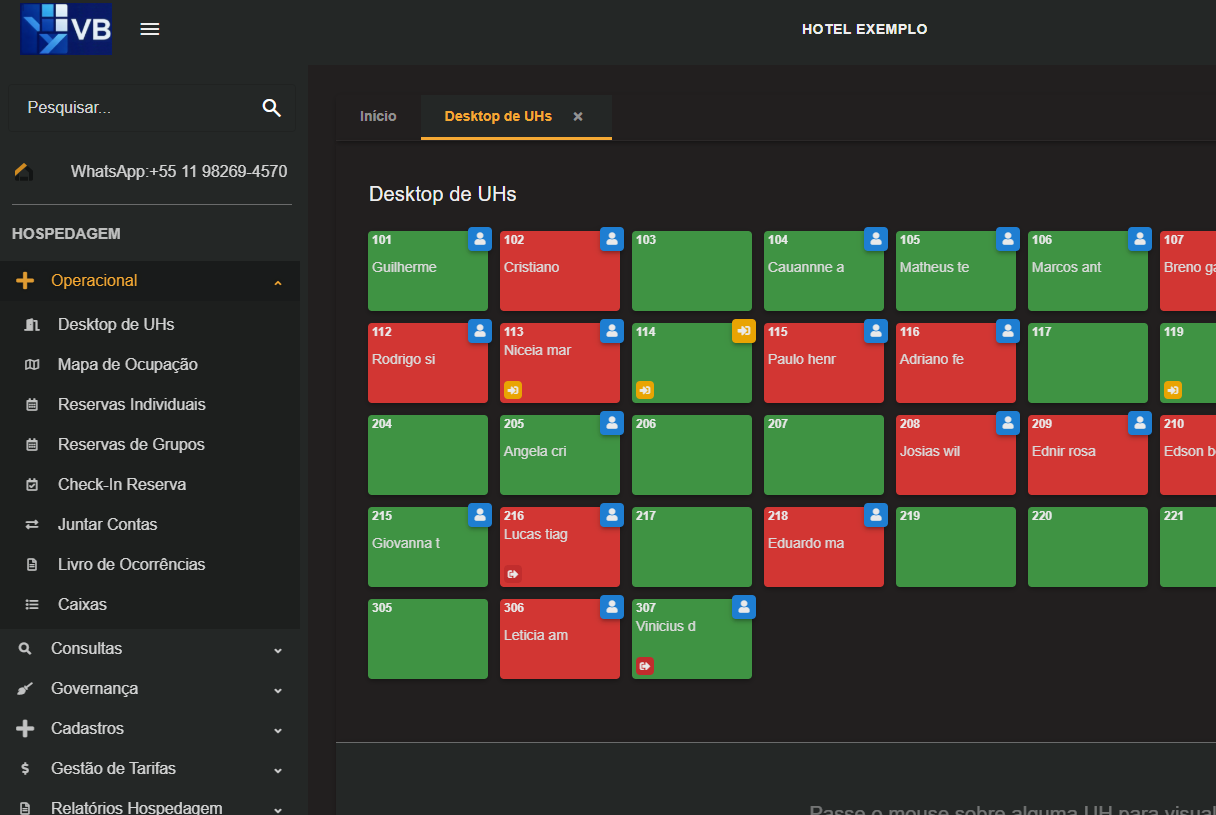This screenshot has height=815, width=1216.
Task: Click the yellow check-in icon atop room 114
Action: 744,331
